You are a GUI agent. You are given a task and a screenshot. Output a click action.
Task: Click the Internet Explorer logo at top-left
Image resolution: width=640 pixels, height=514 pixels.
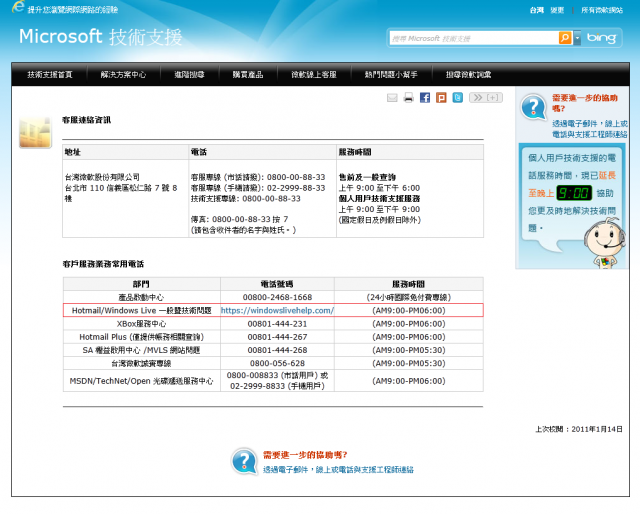[x=17, y=8]
